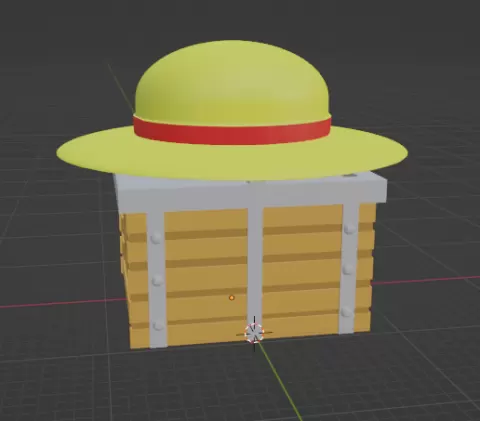Image resolution: width=480 pixels, height=421 pixels.
Task: Select the left gray riveted strap on the chest
Action: (x=156, y=278)
